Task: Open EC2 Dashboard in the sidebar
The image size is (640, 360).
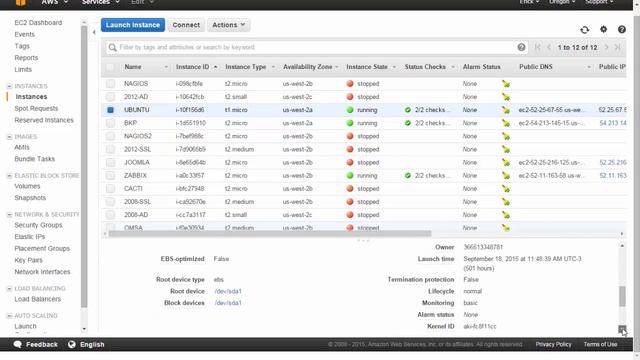Action: [38, 23]
